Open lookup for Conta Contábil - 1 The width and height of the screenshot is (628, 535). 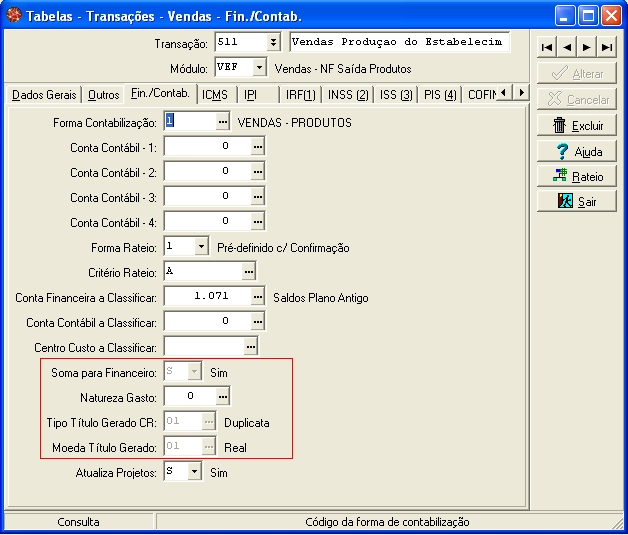[x=258, y=147]
